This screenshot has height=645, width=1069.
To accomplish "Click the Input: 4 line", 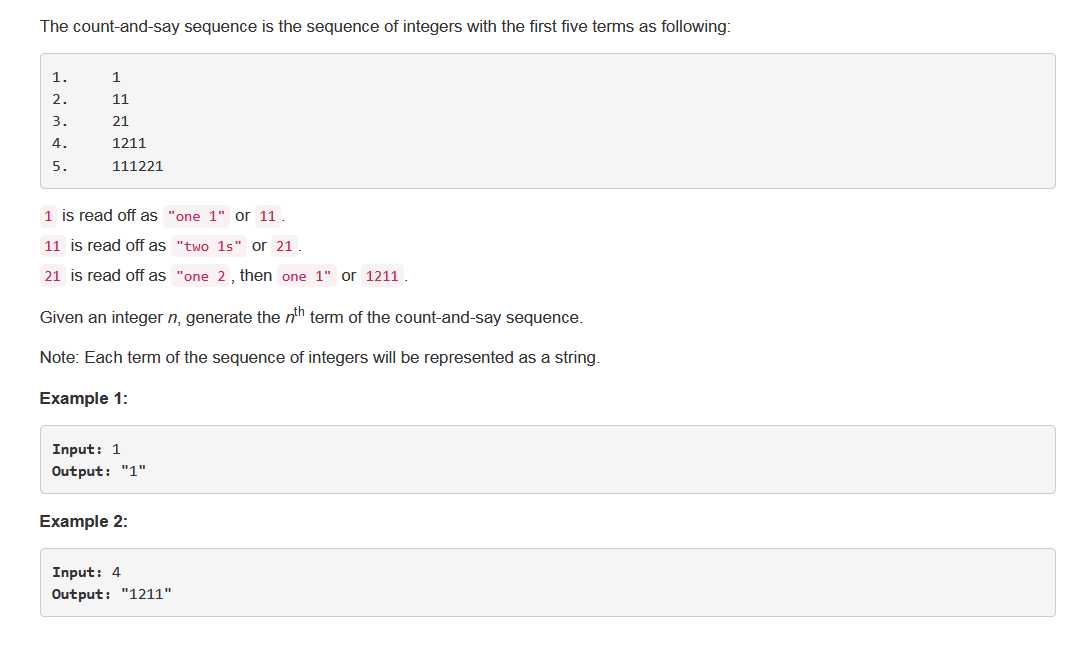I will pos(86,572).
